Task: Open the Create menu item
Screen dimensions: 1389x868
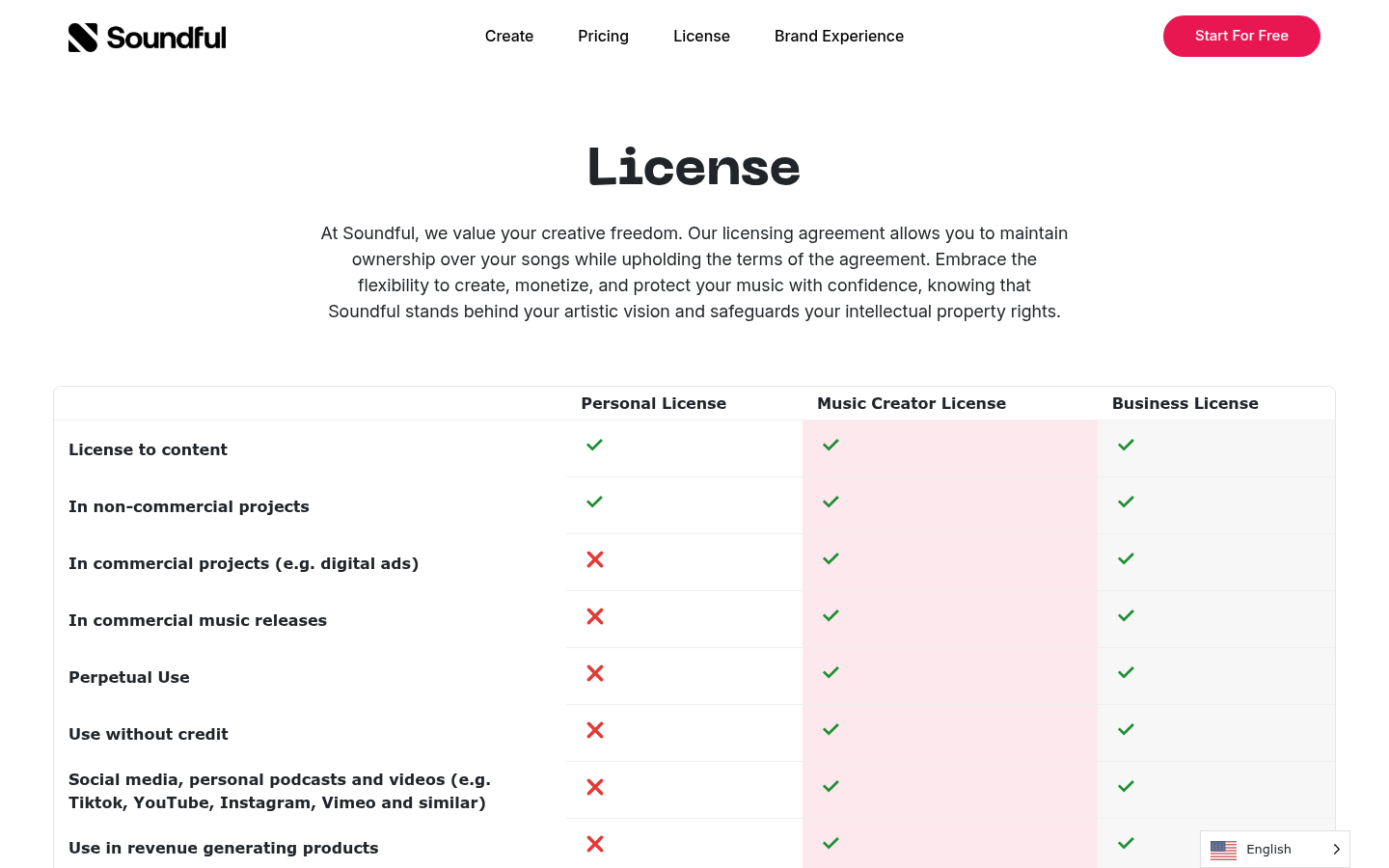Action: tap(509, 36)
